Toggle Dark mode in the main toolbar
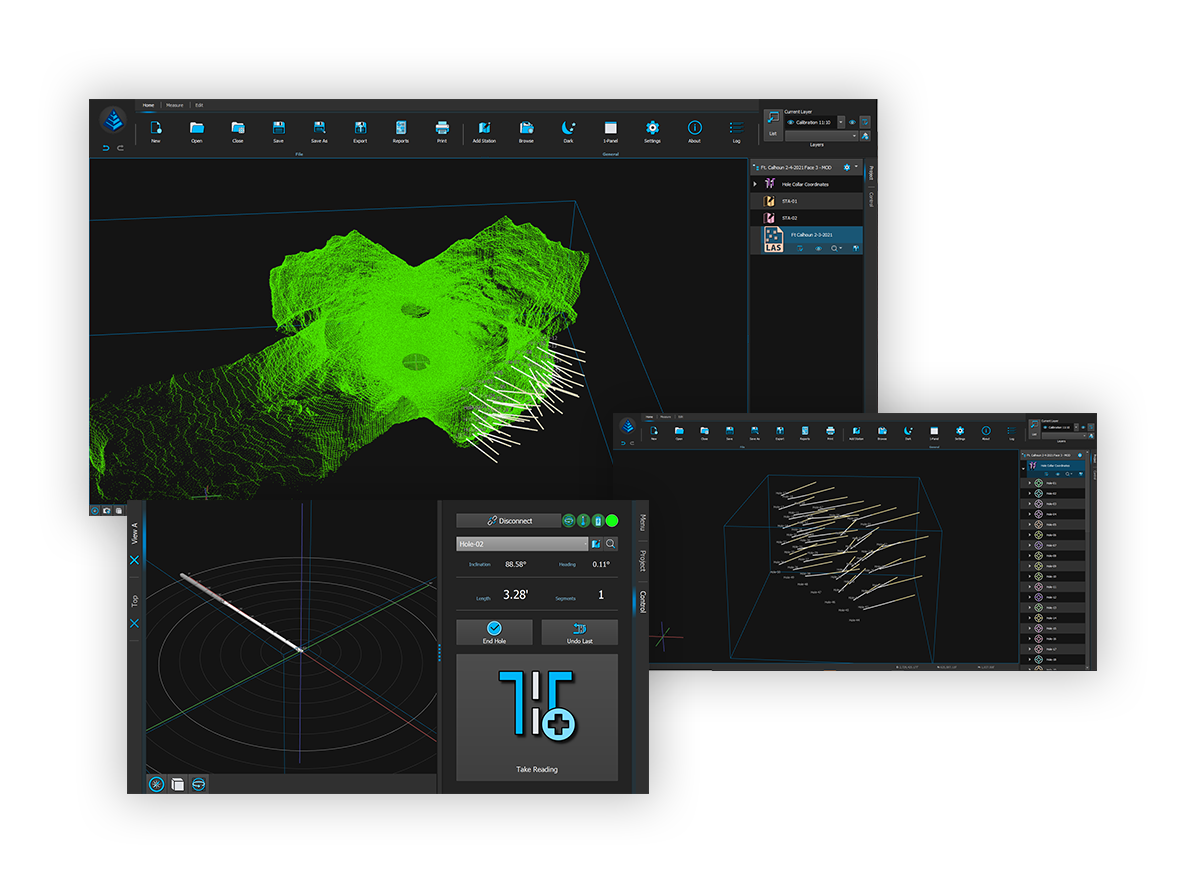The height and width of the screenshot is (870, 1200). 568,131
